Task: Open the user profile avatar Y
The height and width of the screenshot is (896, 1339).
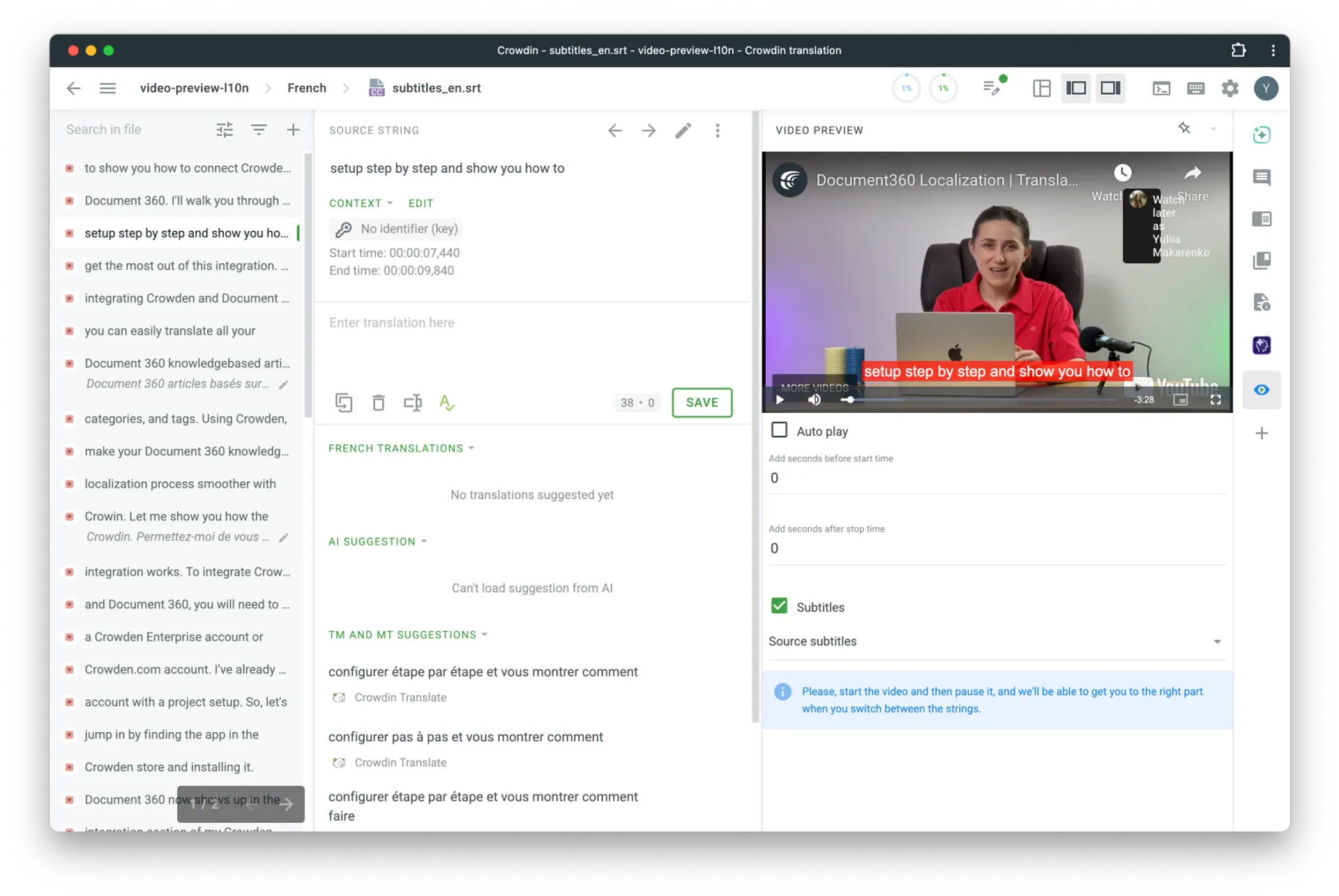Action: tap(1266, 88)
